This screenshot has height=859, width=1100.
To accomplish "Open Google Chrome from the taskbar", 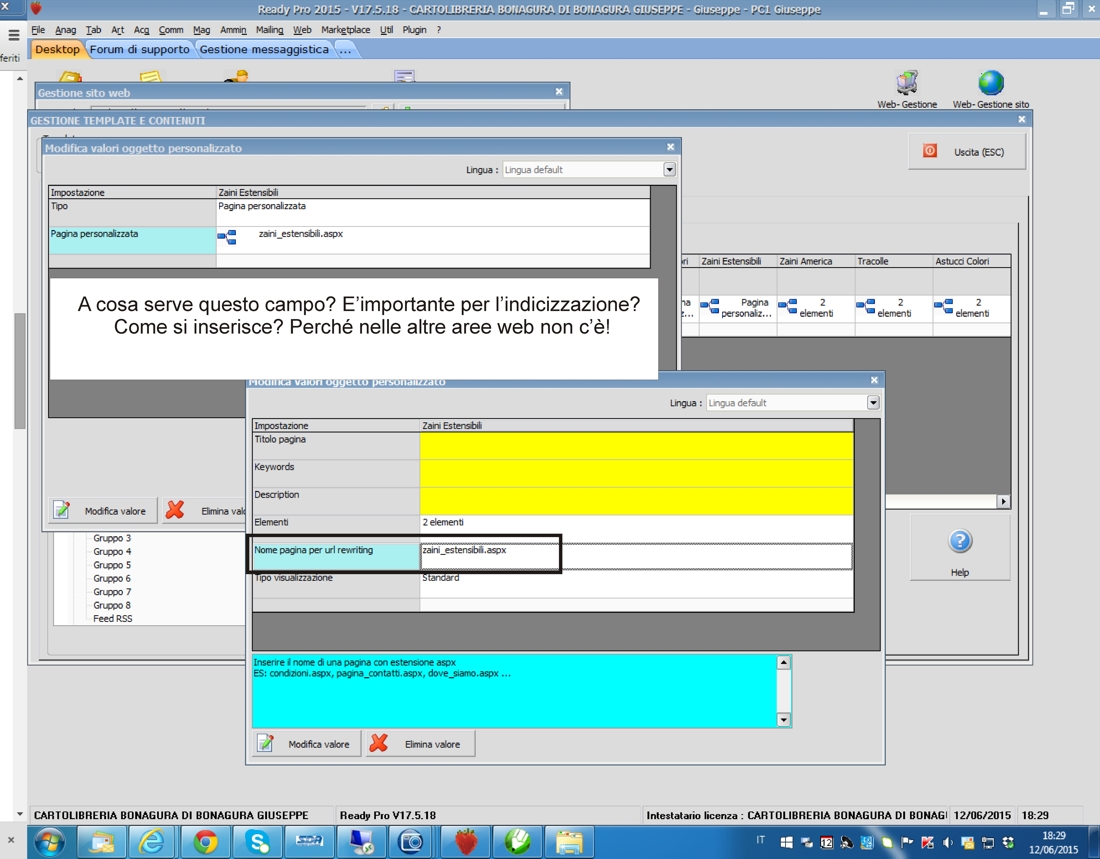I will [x=205, y=841].
